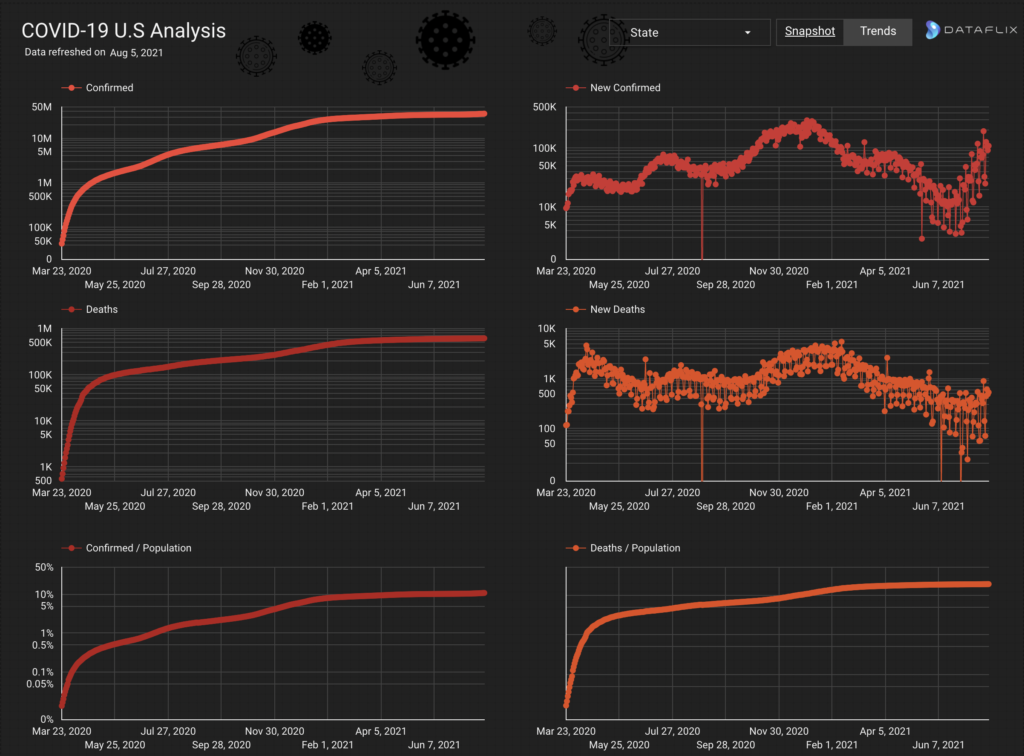
Task: Open the State filter dropdown
Action: click(690, 33)
